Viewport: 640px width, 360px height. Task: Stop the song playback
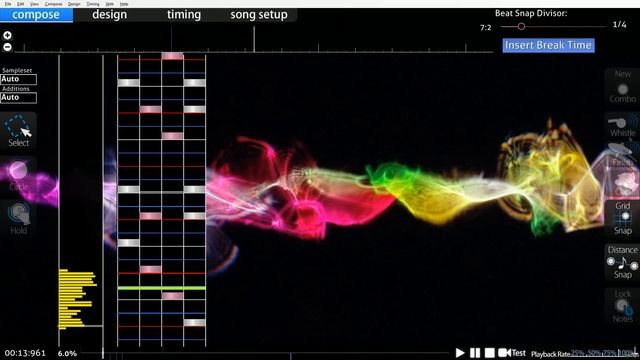pos(490,353)
